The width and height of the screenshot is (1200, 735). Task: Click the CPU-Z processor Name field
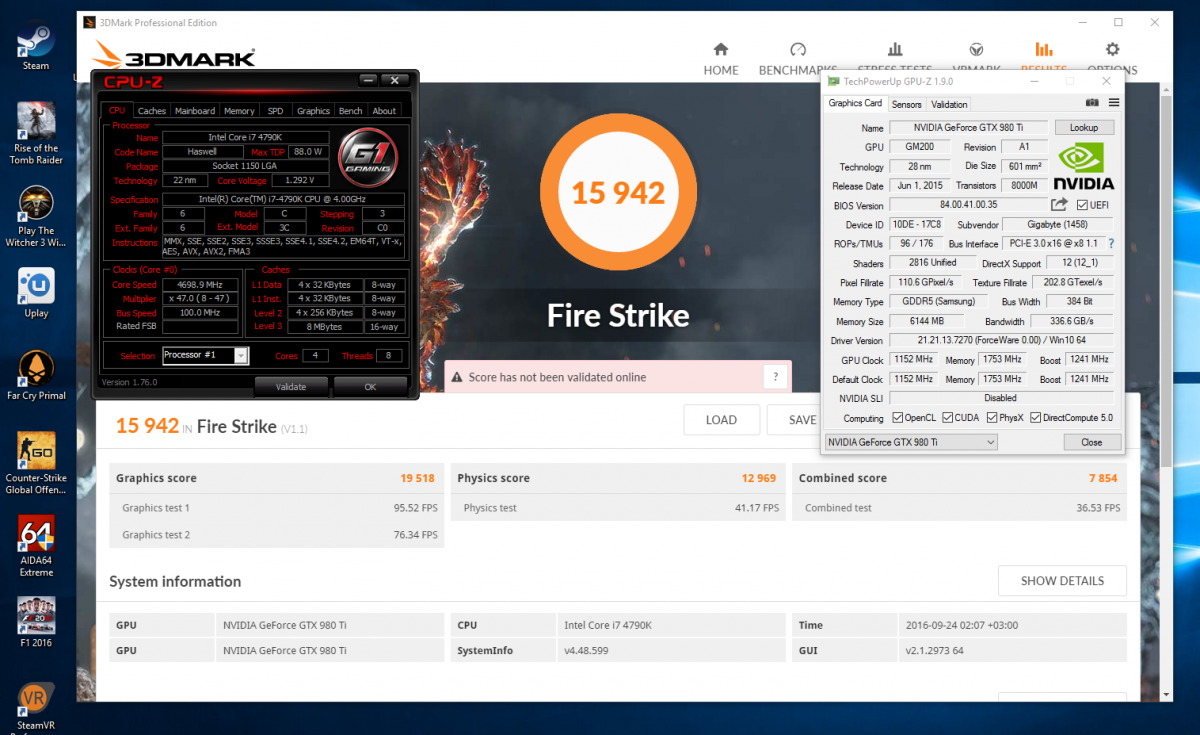[x=246, y=137]
